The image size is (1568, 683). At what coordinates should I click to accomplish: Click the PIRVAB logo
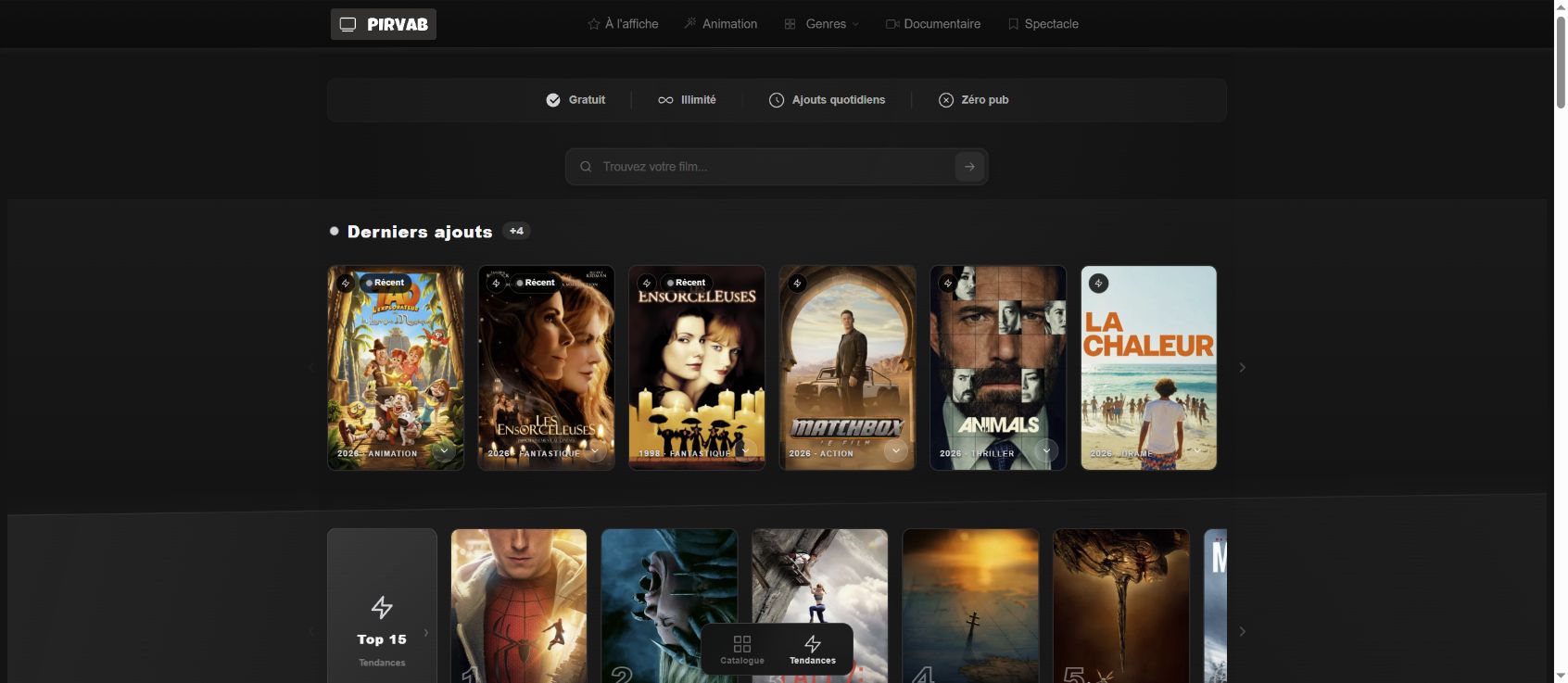point(383,24)
